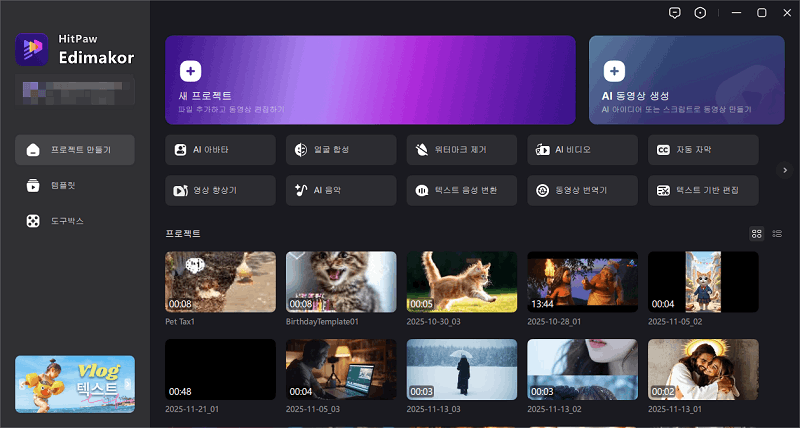Open the Pet Tax1 project thumbnail
800x428 pixels.
220,282
